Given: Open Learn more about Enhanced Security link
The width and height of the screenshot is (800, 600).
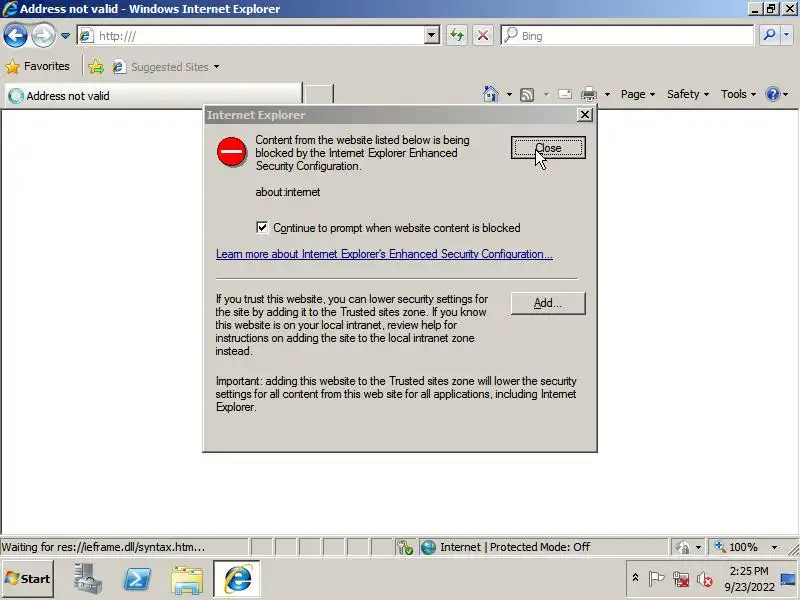Looking at the screenshot, I should click(x=384, y=254).
